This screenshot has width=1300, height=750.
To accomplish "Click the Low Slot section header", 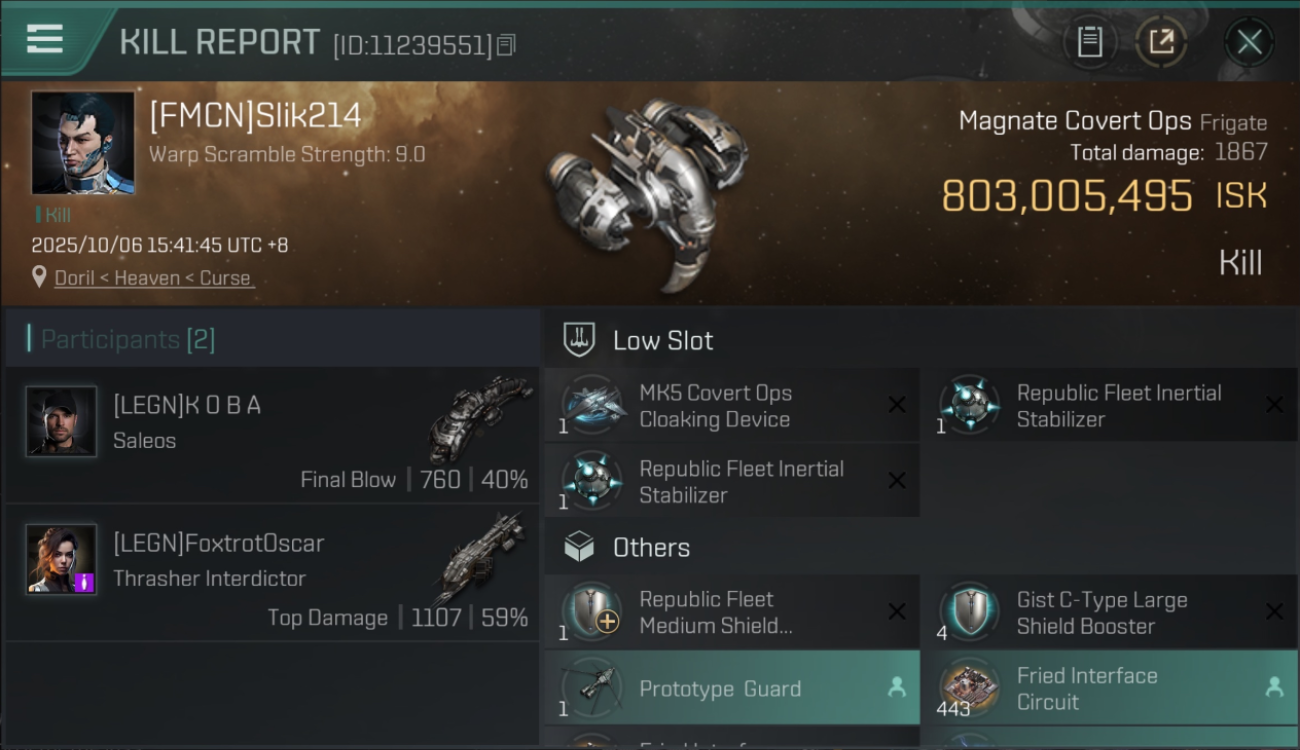I will [x=663, y=340].
